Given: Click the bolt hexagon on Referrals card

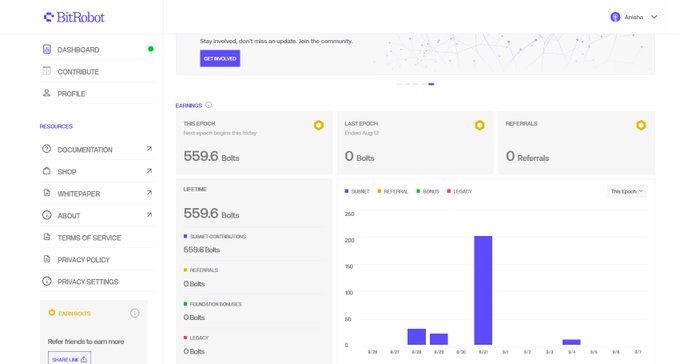Looking at the screenshot, I should tap(641, 125).
